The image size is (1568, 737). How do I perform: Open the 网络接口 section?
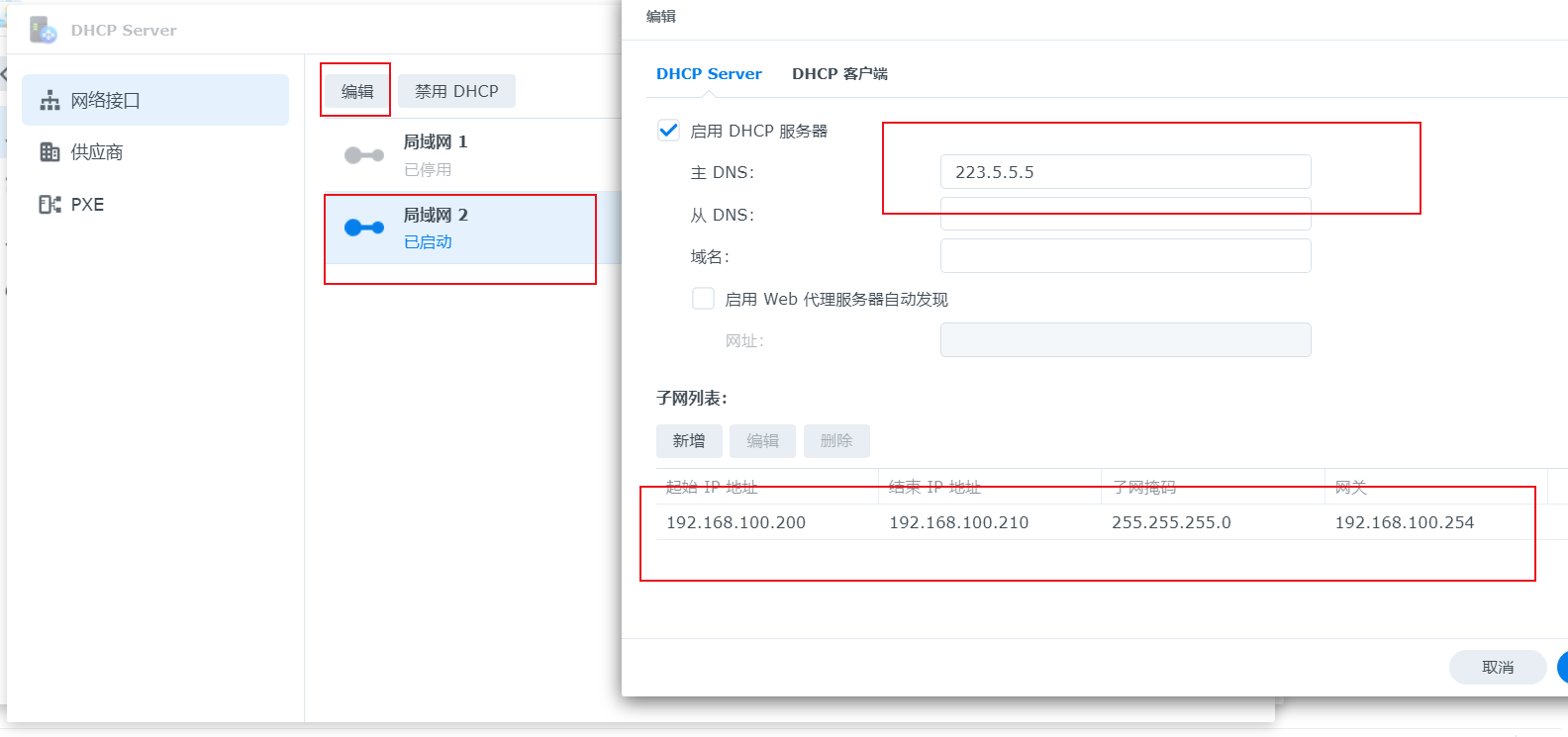pyautogui.click(x=155, y=100)
